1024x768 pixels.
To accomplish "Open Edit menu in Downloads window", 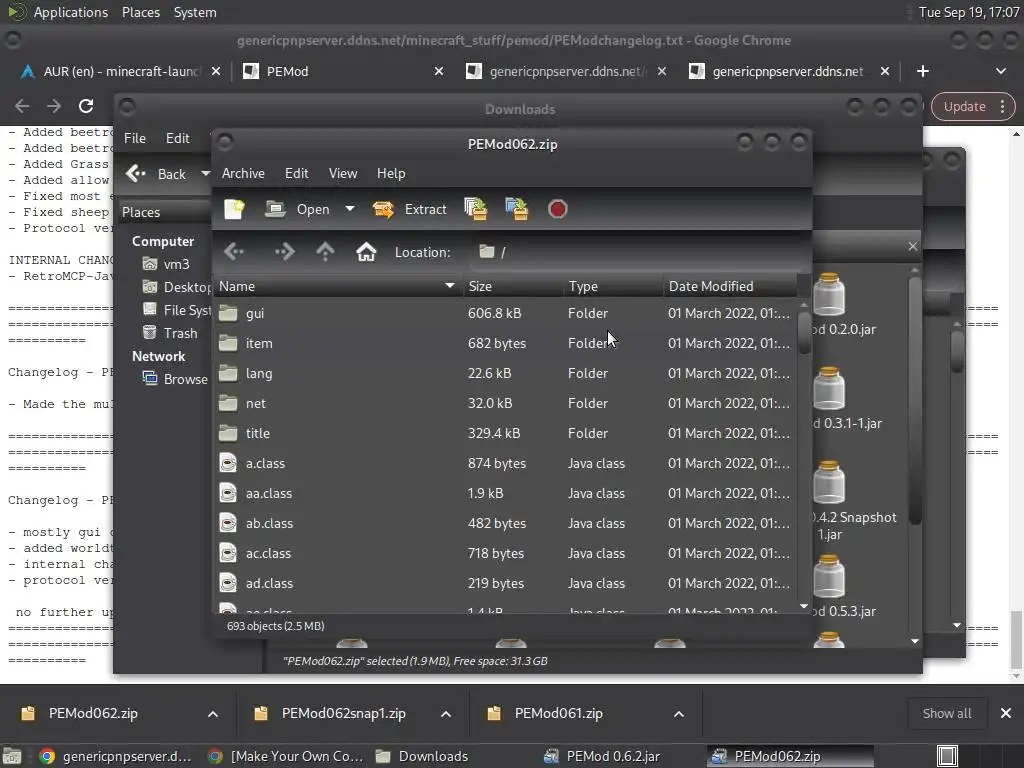I will tap(177, 138).
